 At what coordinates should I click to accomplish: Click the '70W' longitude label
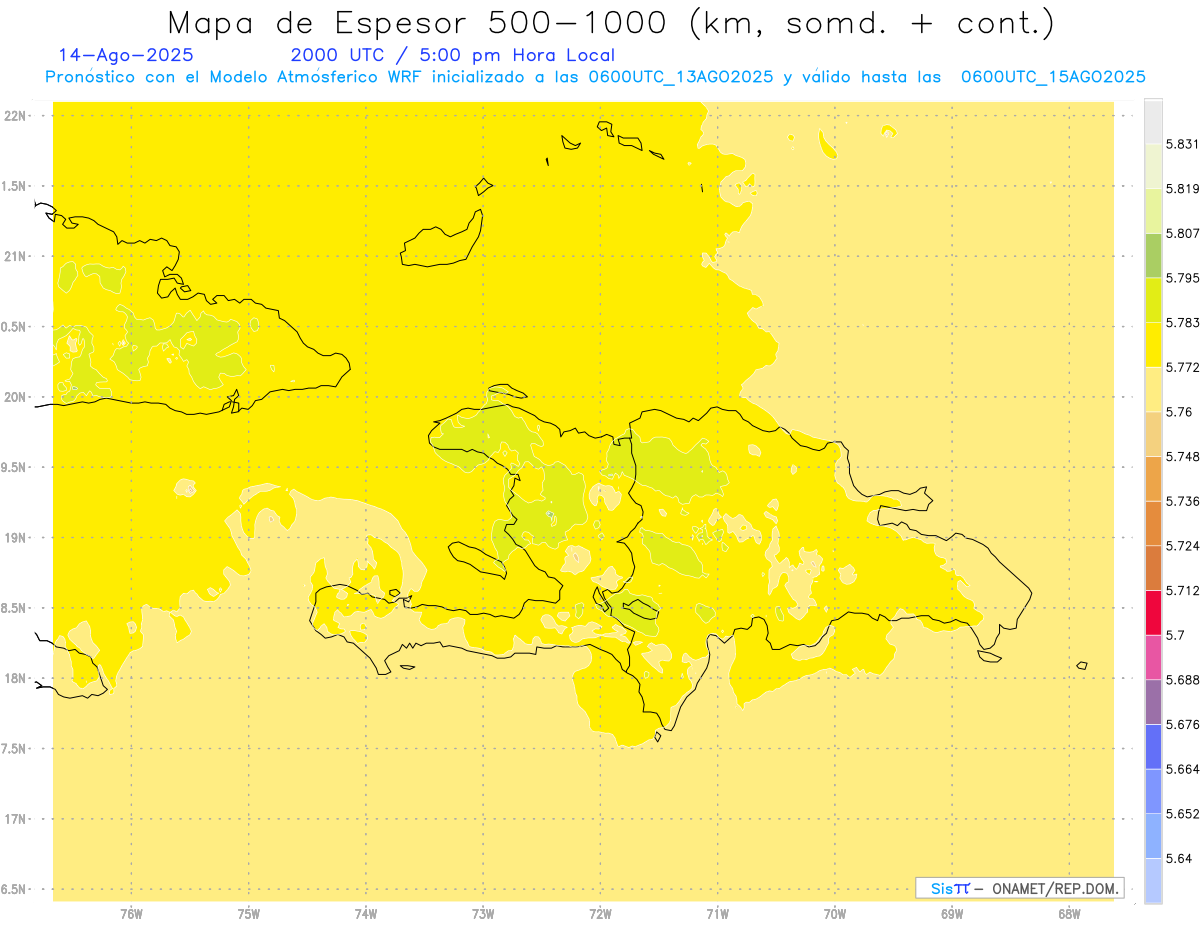point(835,914)
